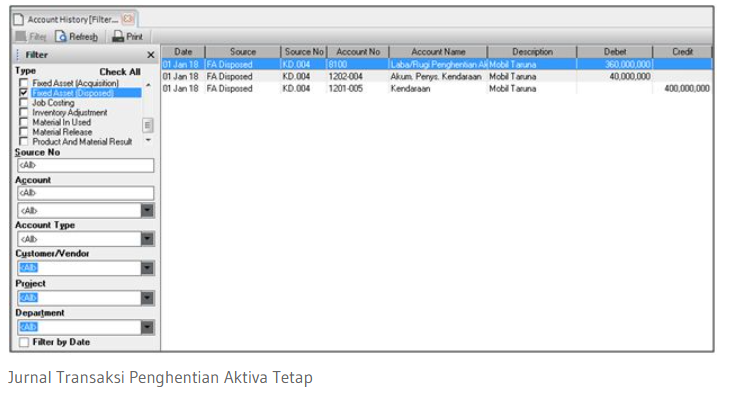The width and height of the screenshot is (729, 396).
Task: Click Kendaraan account name cell
Action: coord(438,88)
